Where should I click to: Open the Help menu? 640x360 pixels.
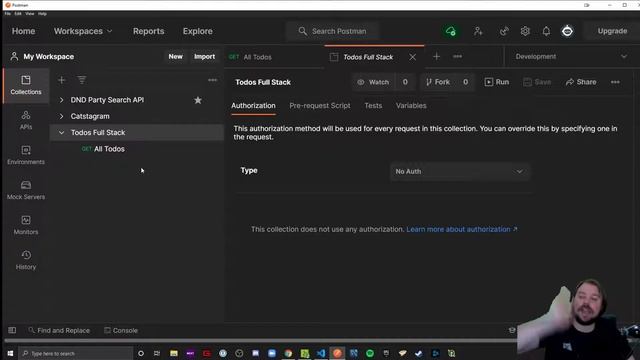pos(42,13)
